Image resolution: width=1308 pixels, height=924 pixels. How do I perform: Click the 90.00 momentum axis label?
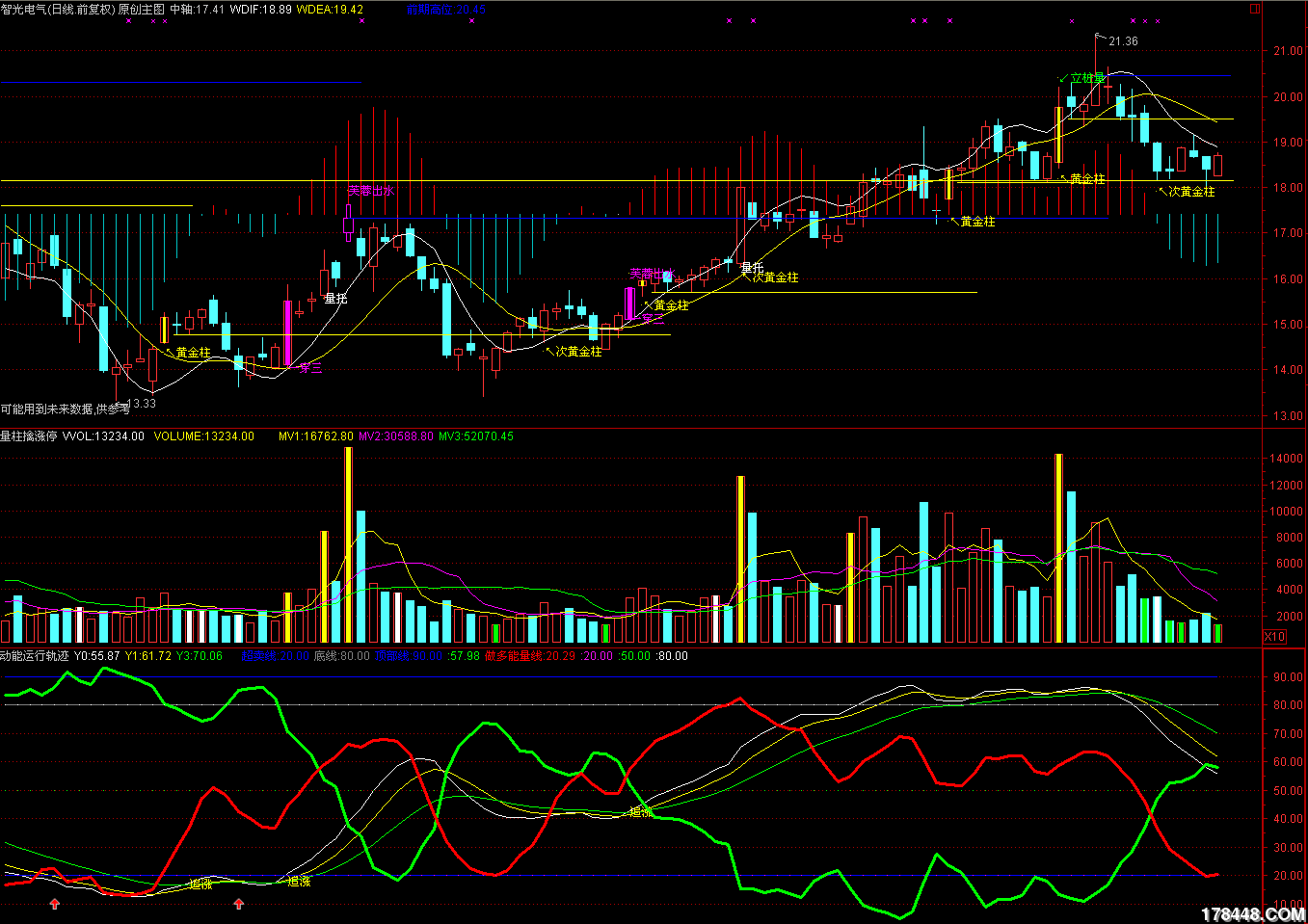(1289, 677)
